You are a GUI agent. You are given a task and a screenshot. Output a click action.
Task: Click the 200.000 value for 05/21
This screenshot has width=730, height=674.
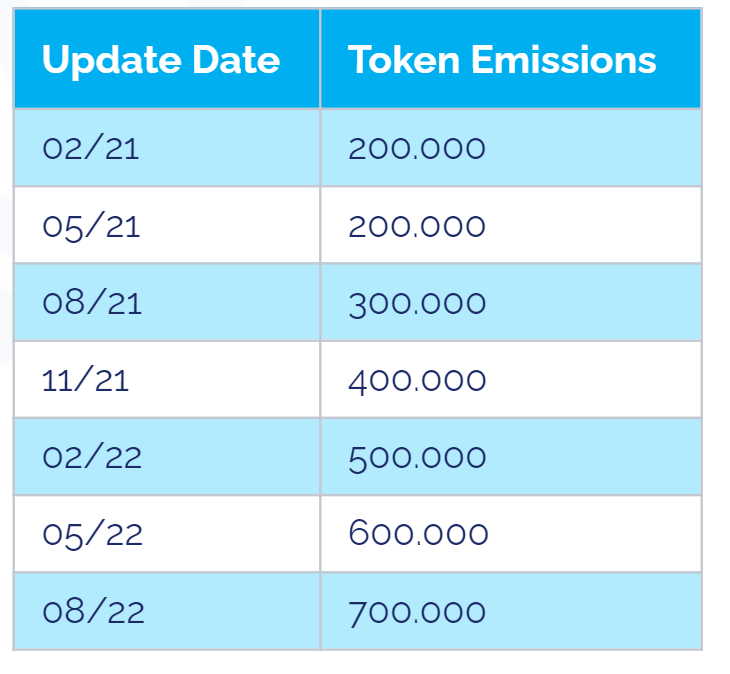pos(417,227)
